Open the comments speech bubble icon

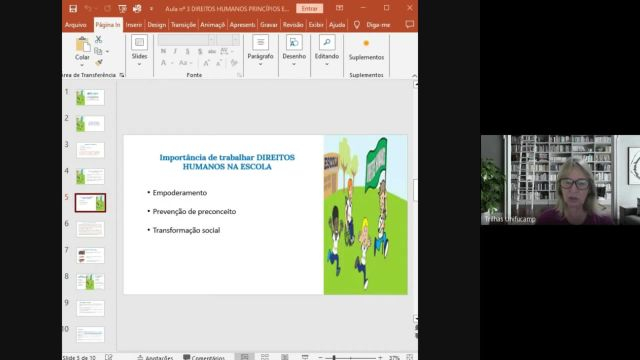(x=409, y=24)
